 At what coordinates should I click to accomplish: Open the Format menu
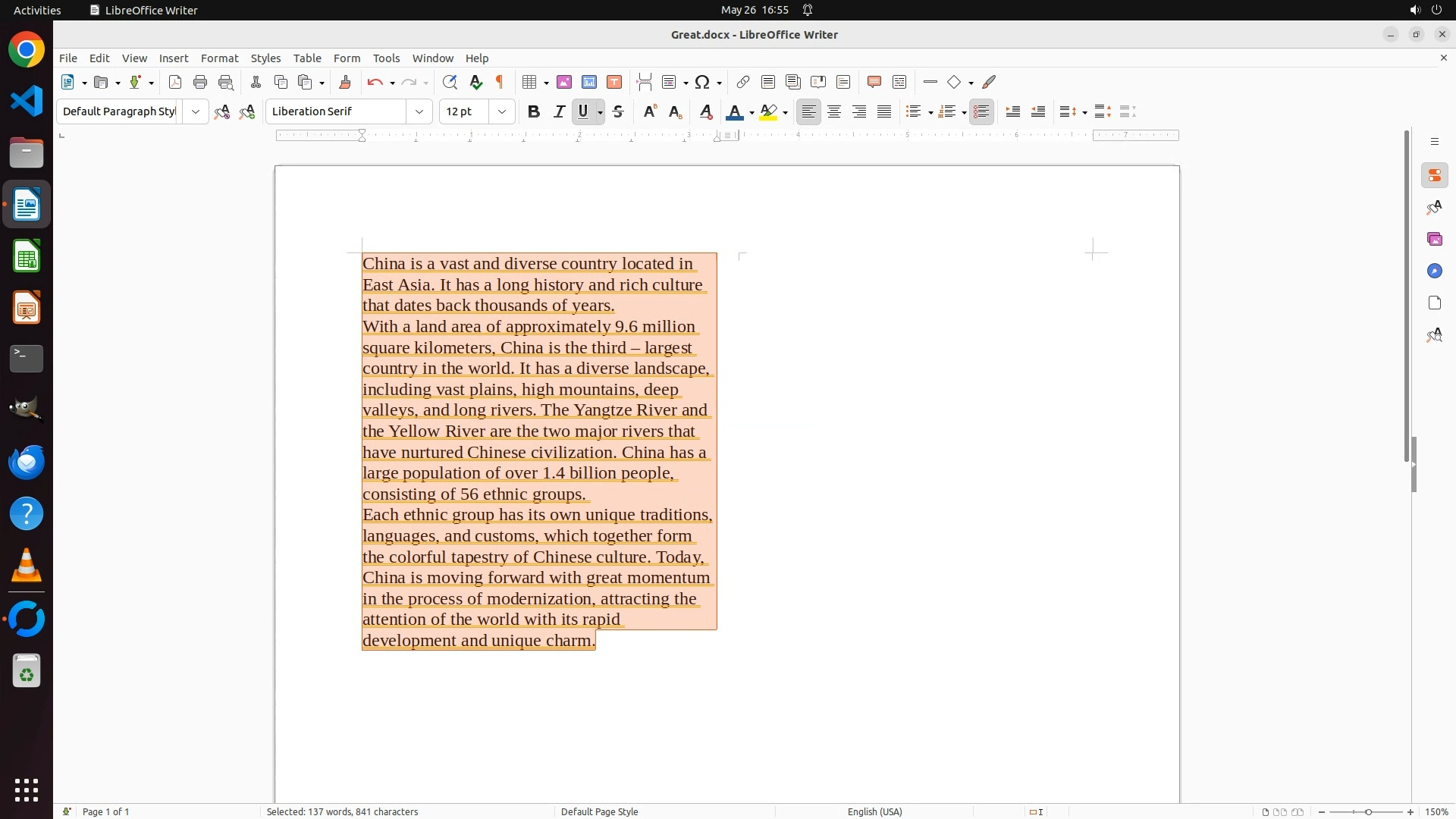(x=219, y=58)
